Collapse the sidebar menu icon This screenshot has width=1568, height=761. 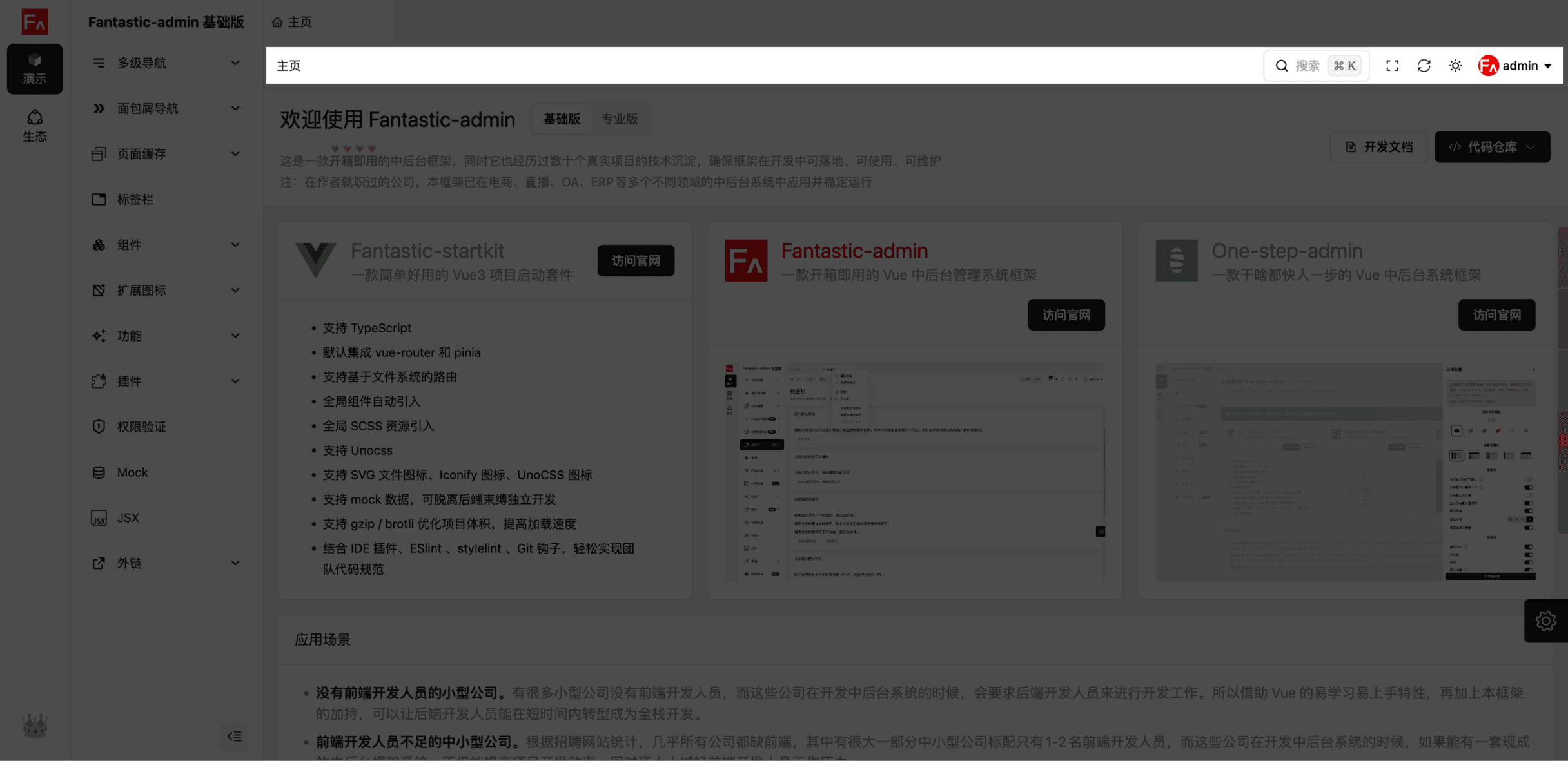(x=234, y=736)
